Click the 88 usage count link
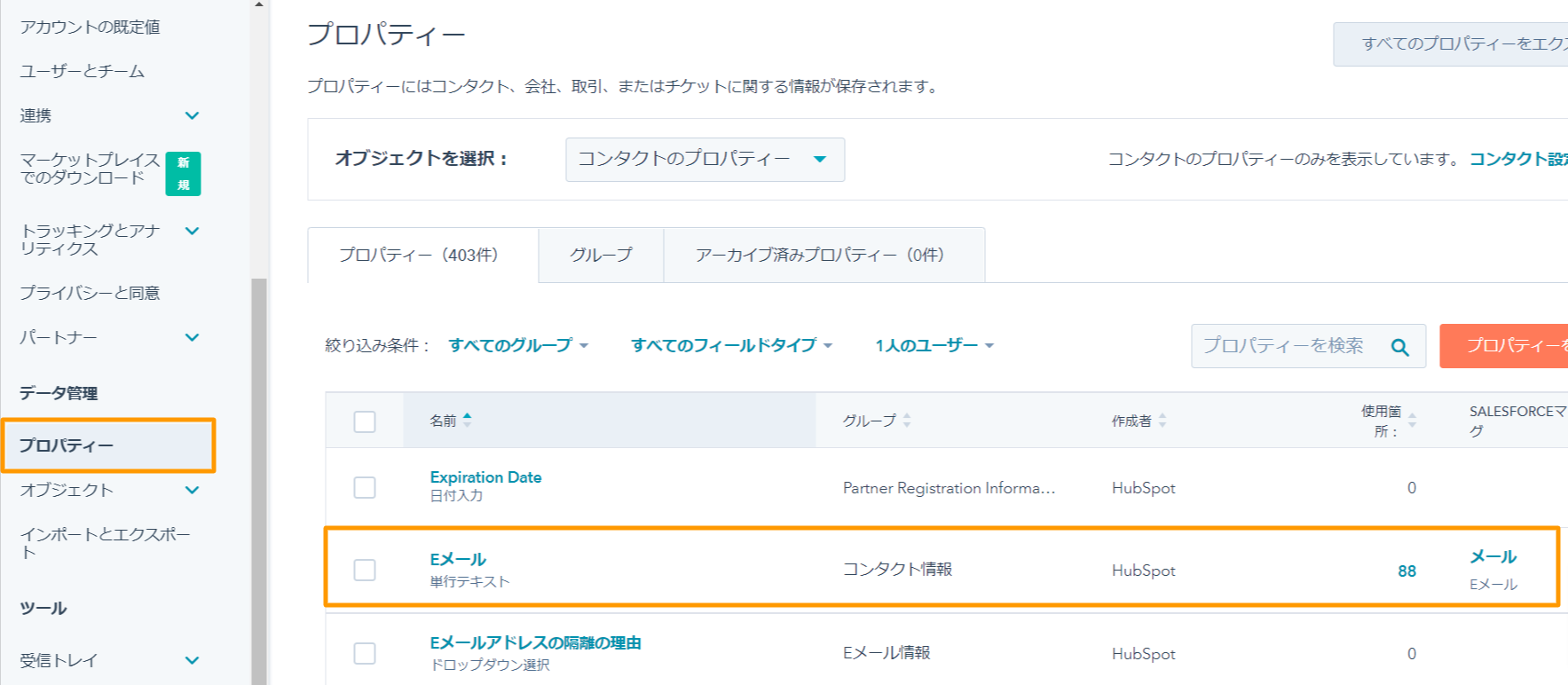This screenshot has height=685, width=1568. pyautogui.click(x=1406, y=571)
